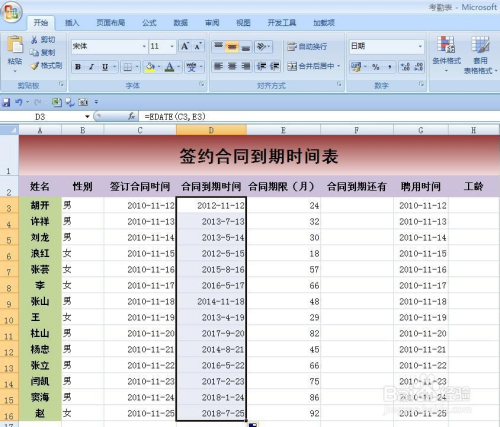Toggle italic formatting
The height and width of the screenshot is (427, 500).
click(x=91, y=67)
